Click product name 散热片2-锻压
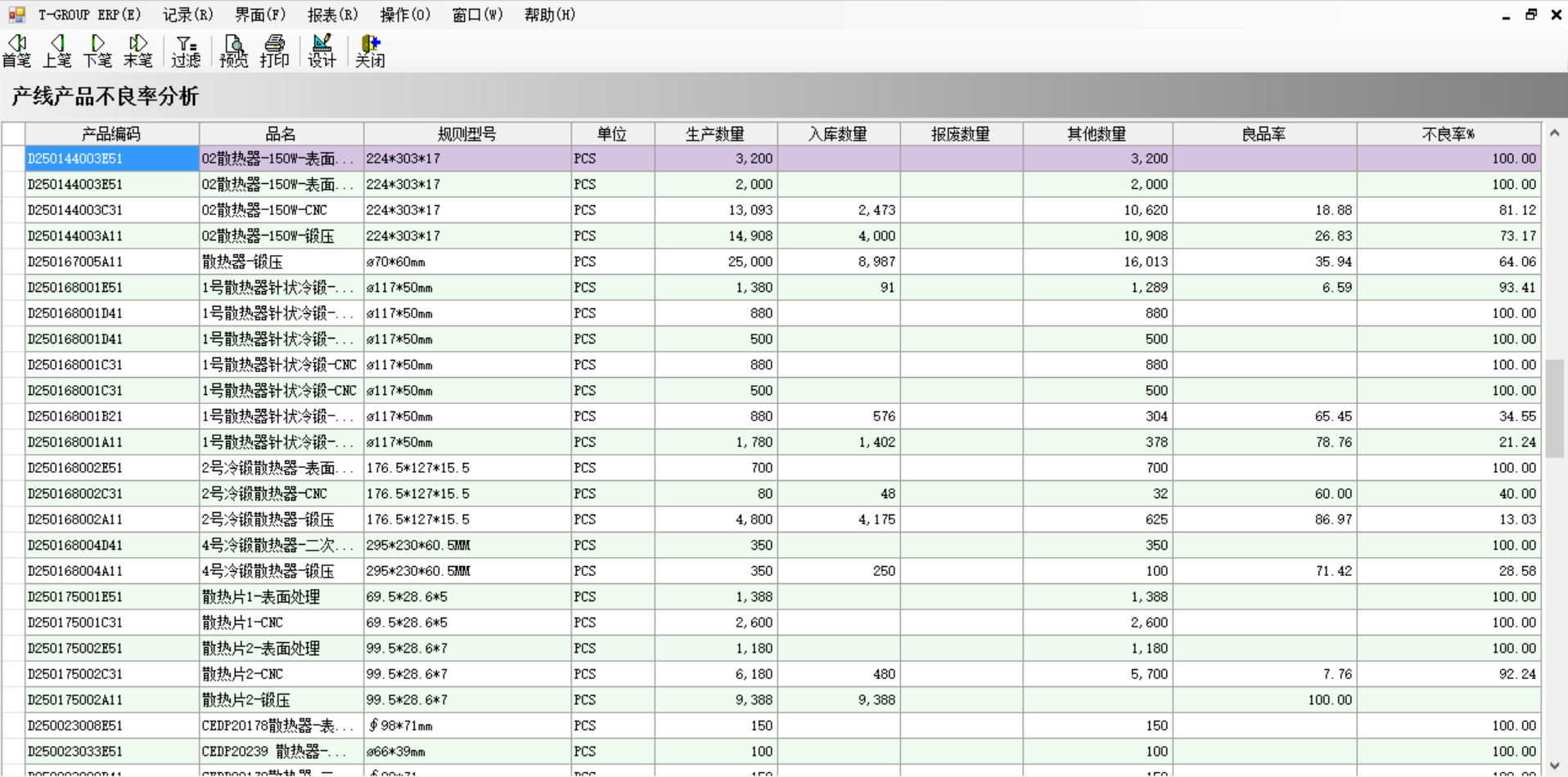 [x=282, y=700]
